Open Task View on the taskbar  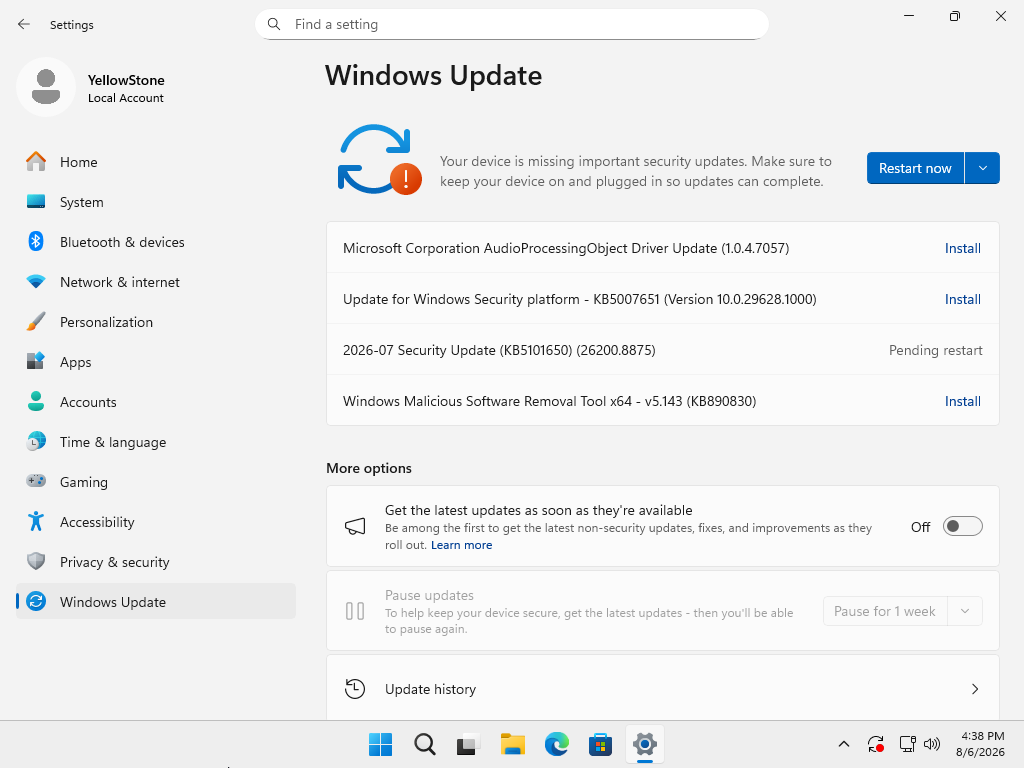[x=468, y=744]
